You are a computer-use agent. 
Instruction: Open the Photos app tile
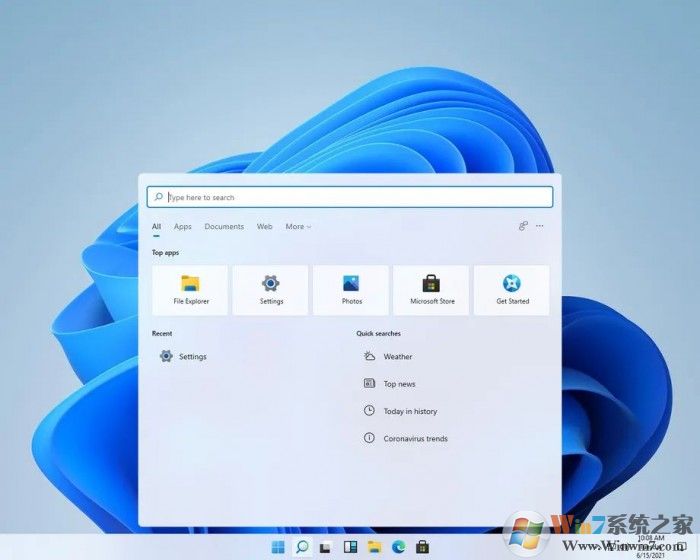click(351, 290)
